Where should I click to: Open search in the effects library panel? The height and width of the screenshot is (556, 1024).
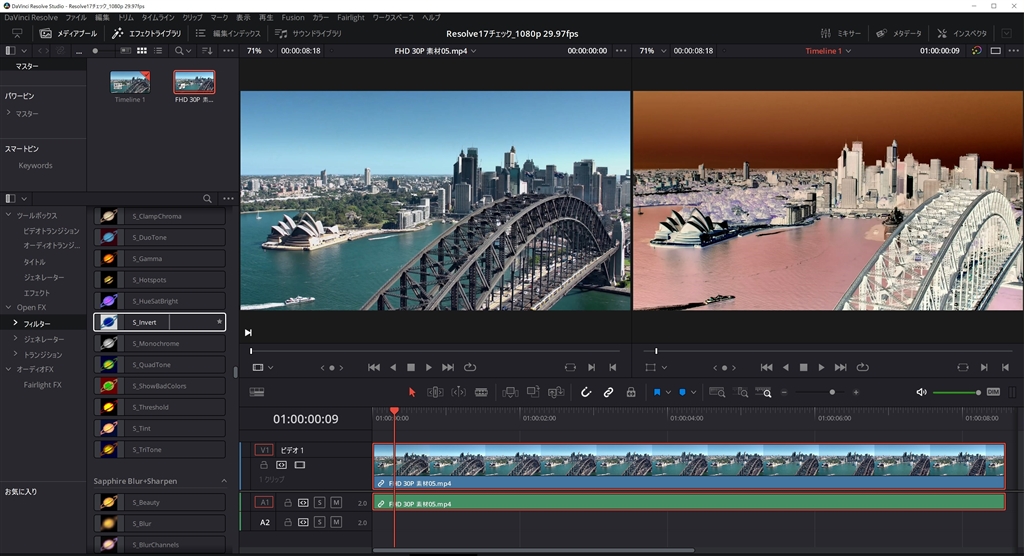(x=208, y=199)
